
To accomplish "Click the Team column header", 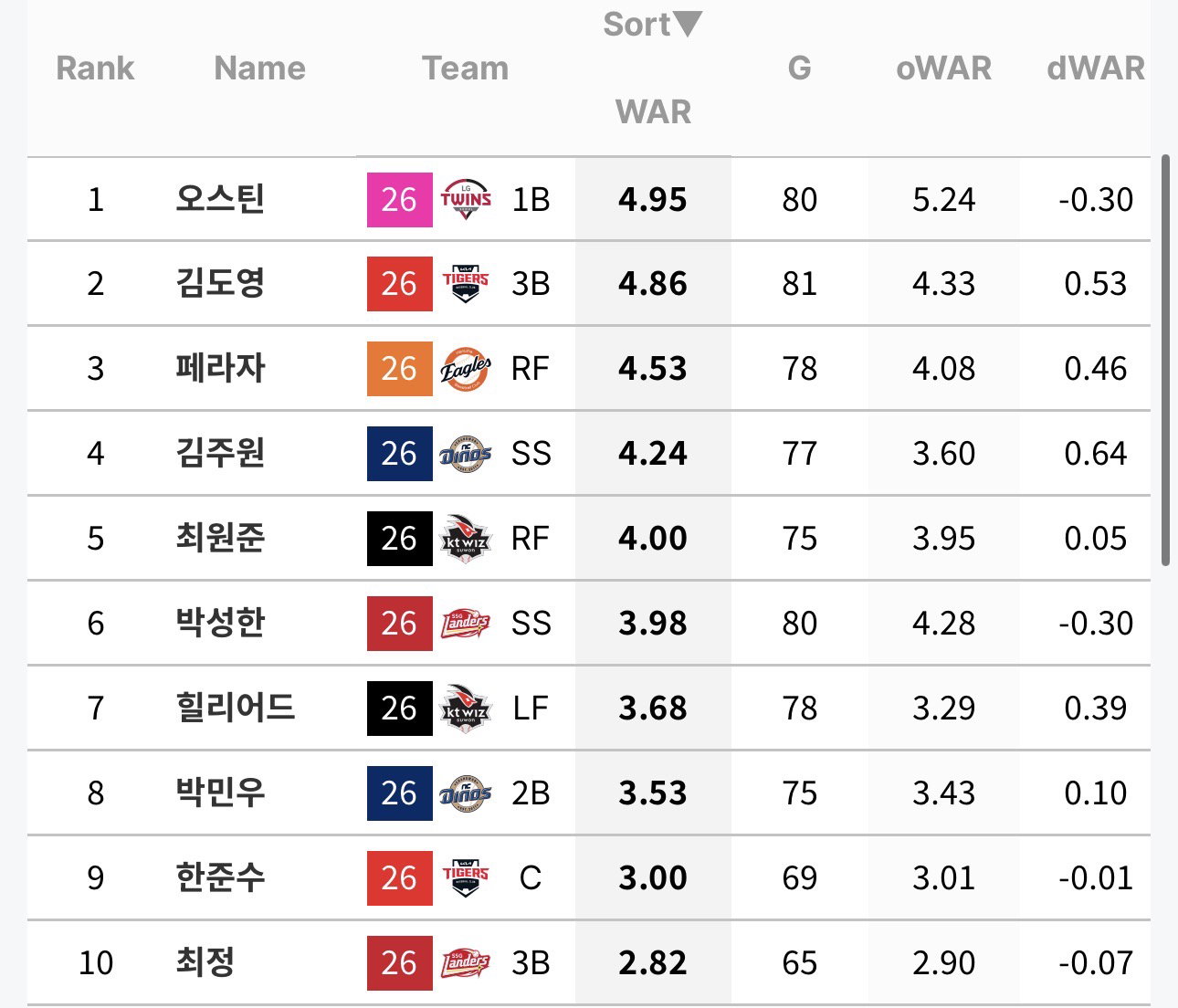I will coord(465,68).
